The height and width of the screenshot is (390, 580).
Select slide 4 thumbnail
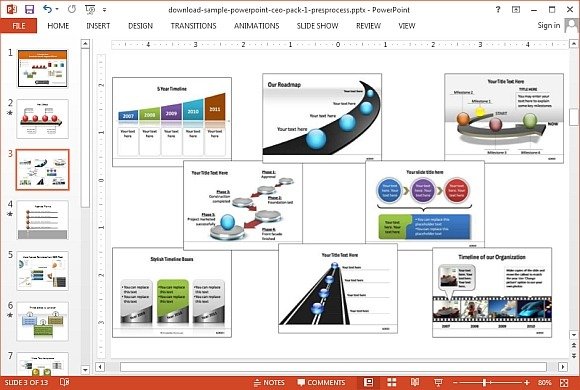43,220
